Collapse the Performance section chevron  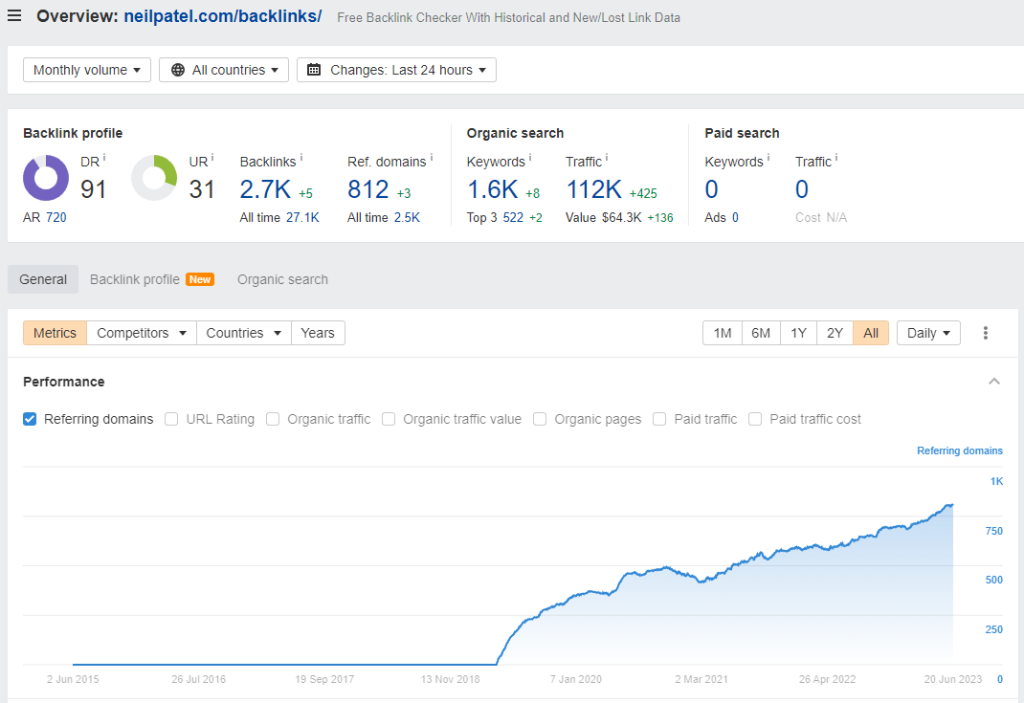(x=994, y=381)
